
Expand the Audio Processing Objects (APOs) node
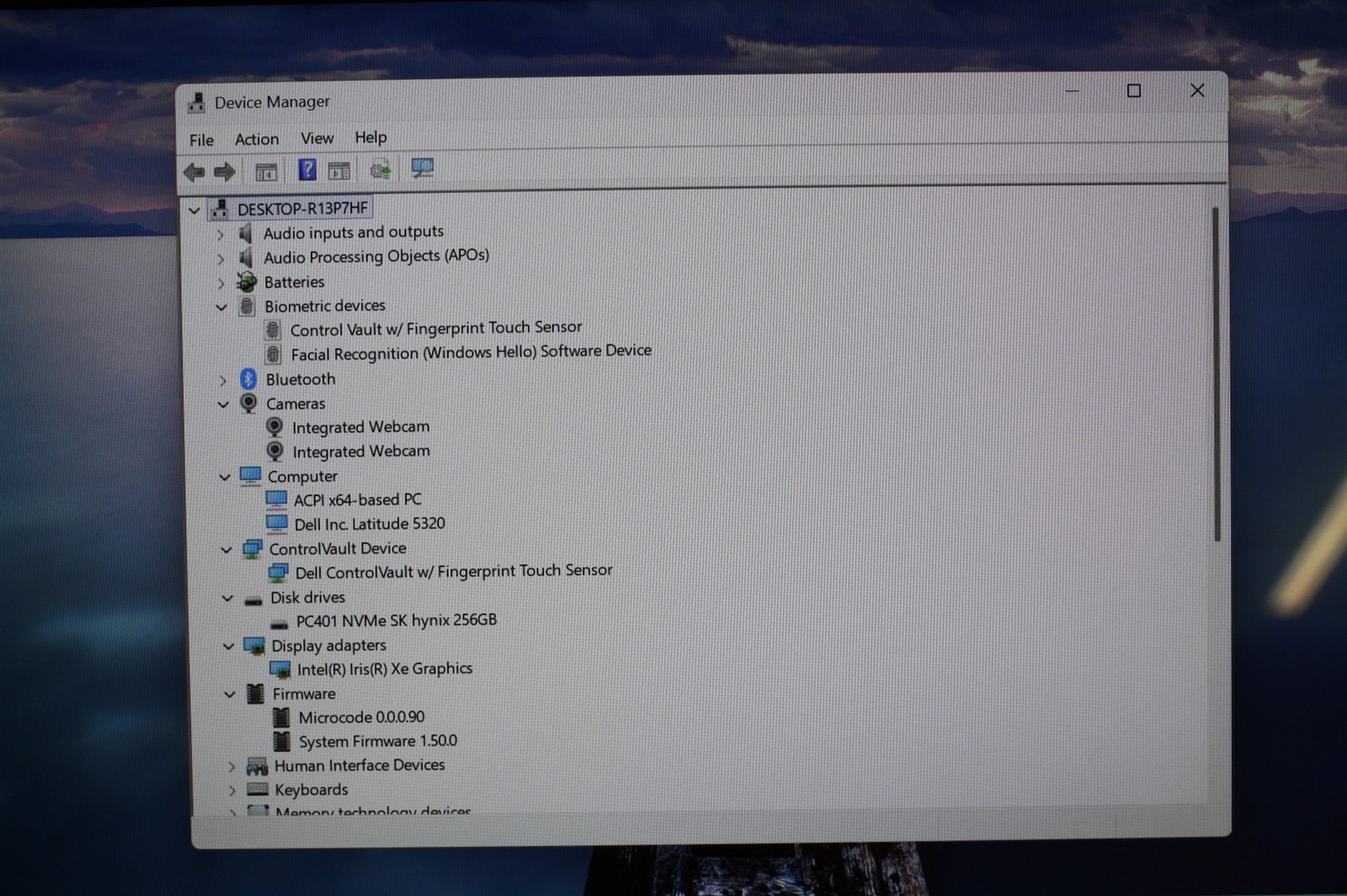pos(221,259)
